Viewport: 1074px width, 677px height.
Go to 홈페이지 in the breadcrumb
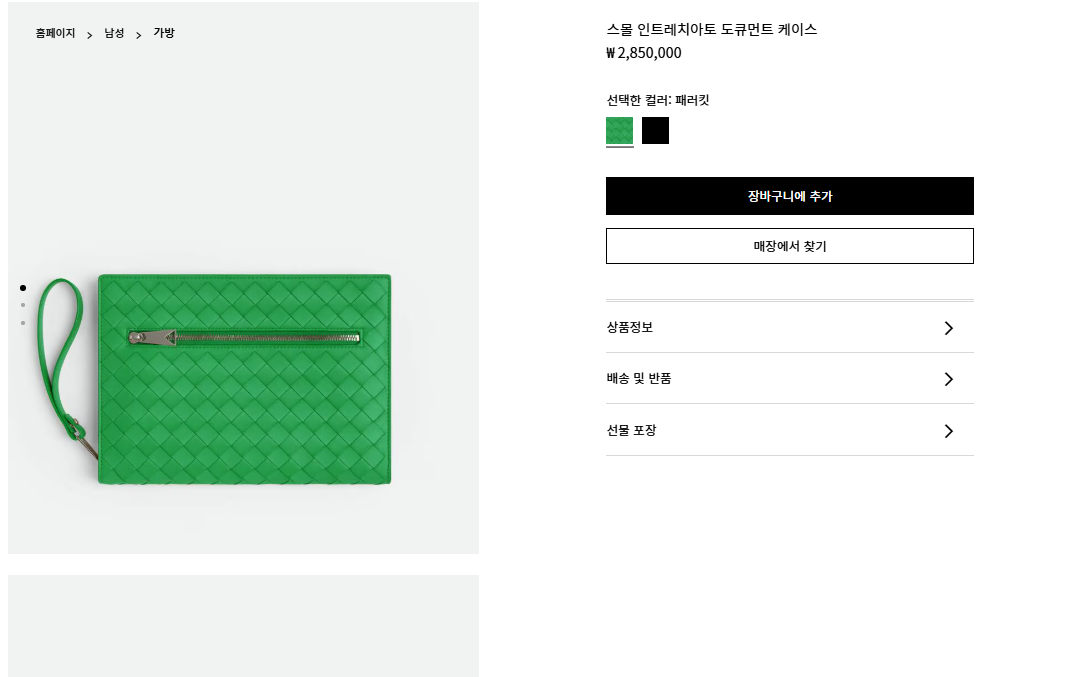pos(55,33)
